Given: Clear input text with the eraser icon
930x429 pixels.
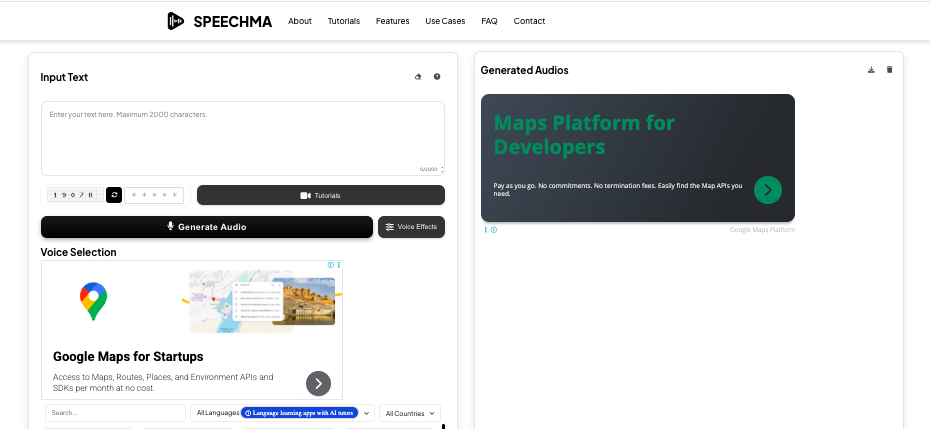Looking at the screenshot, I should pyautogui.click(x=418, y=77).
